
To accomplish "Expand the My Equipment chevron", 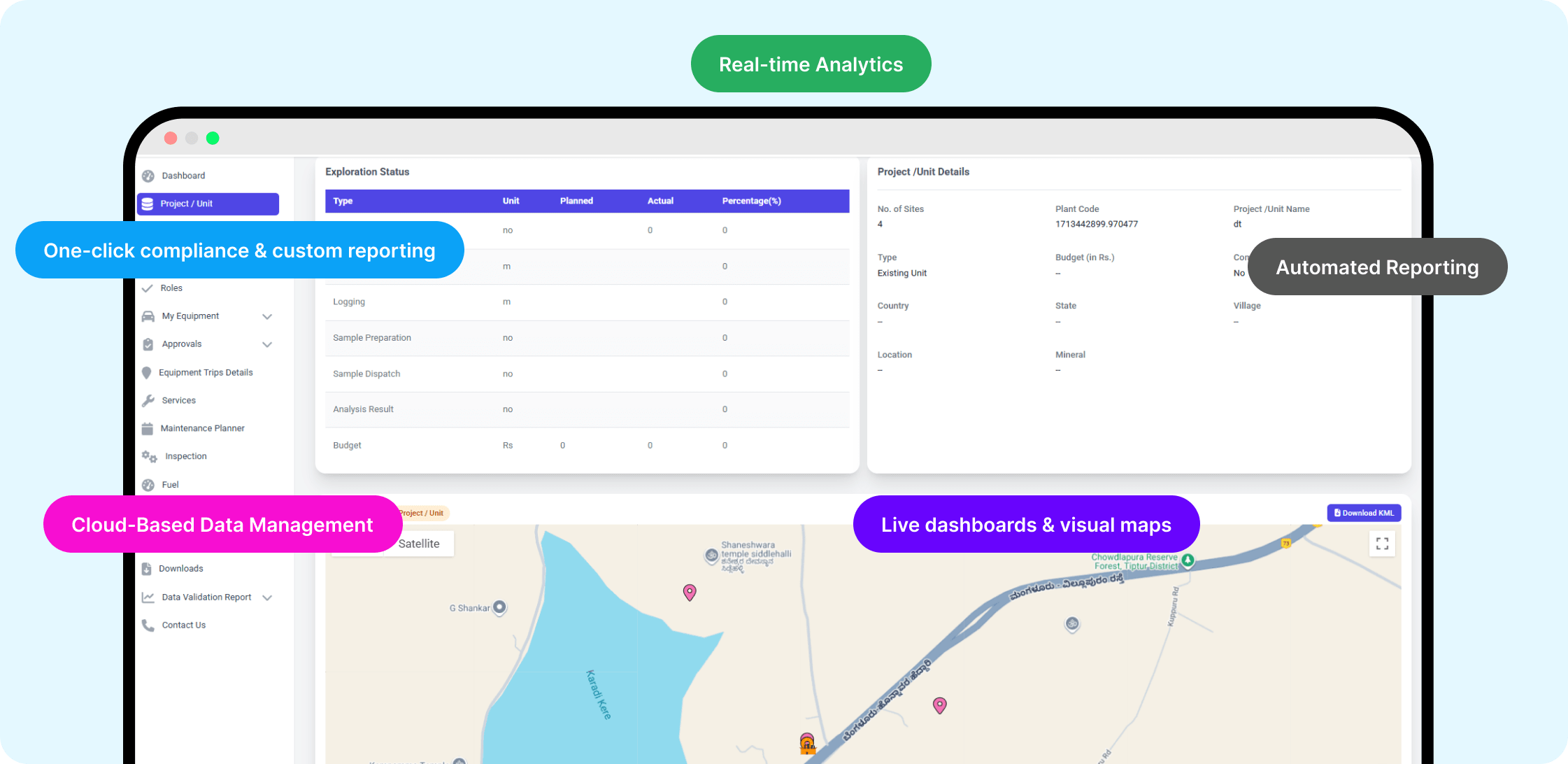I will coord(267,317).
